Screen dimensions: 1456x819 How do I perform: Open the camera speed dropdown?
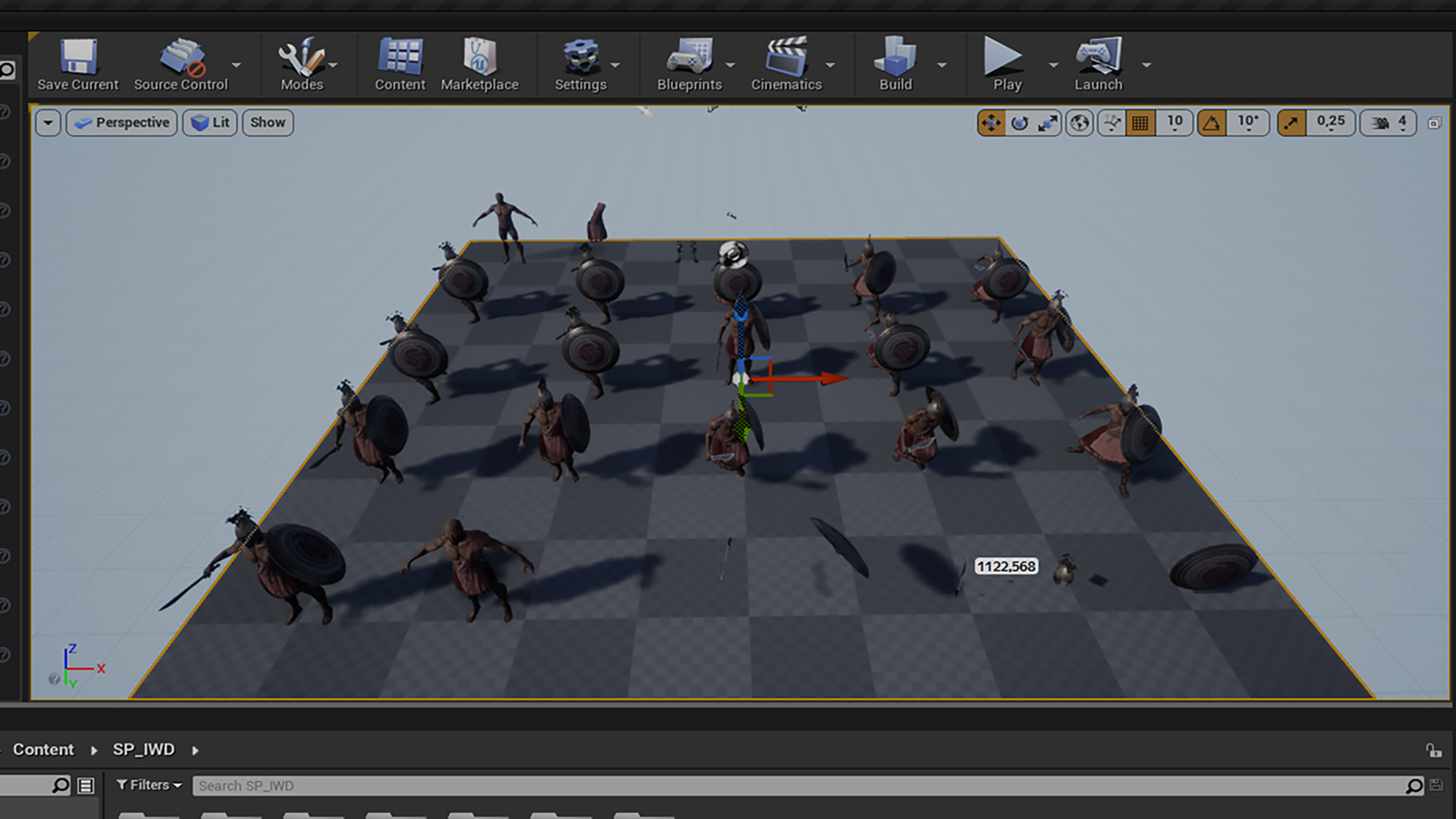click(1389, 123)
